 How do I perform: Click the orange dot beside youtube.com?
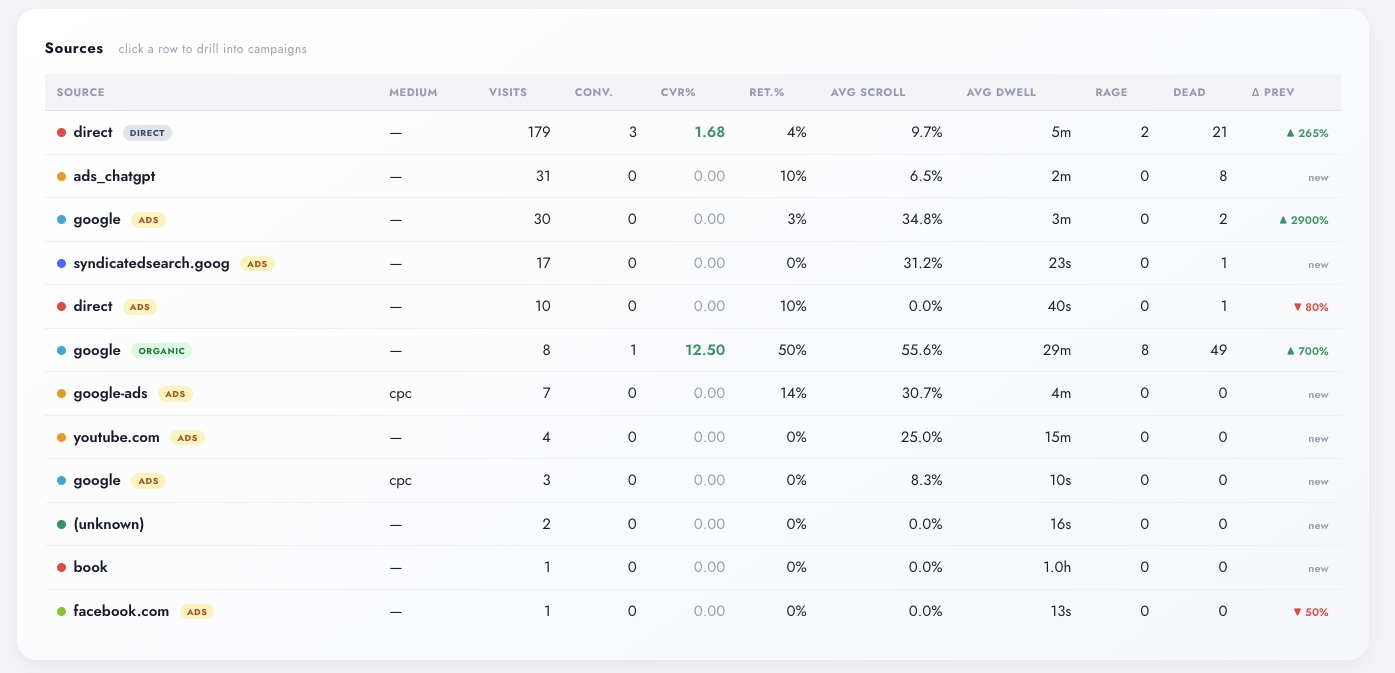[62, 437]
